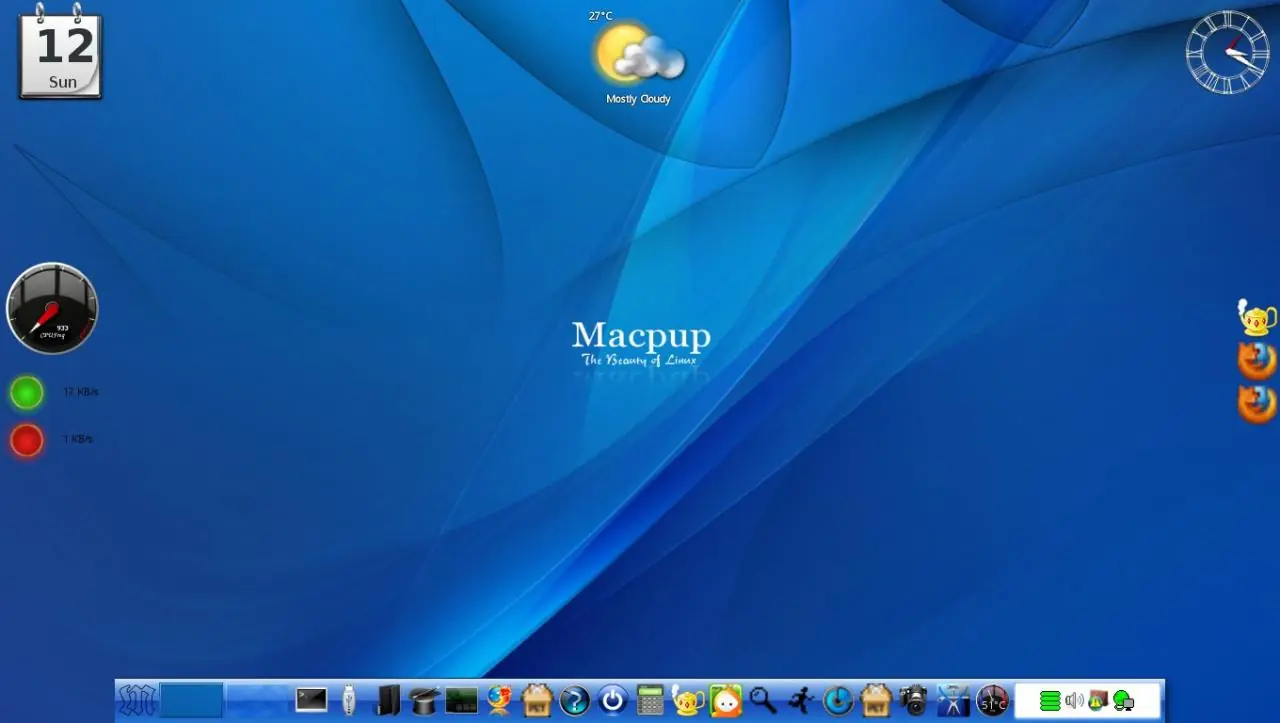Viewport: 1280px width, 723px height.
Task: Open the USB drive icon
Action: coord(349,700)
